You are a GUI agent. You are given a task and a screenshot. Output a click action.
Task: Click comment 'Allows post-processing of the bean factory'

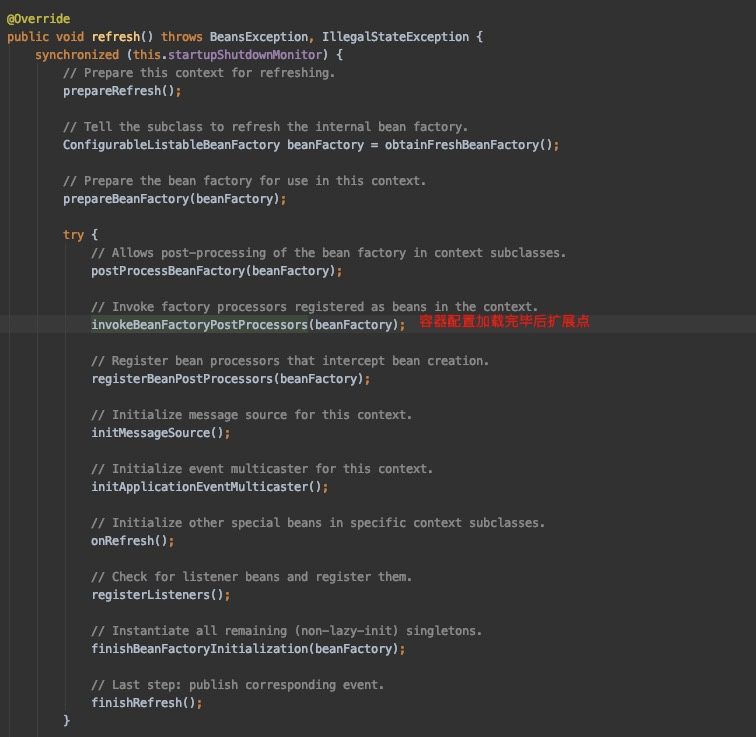coord(328,253)
